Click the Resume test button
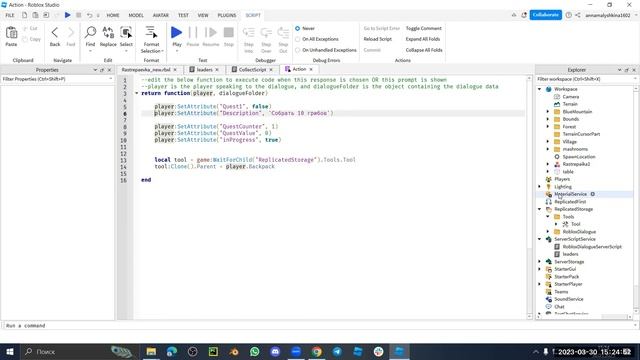The image size is (640, 360). click(x=211, y=33)
